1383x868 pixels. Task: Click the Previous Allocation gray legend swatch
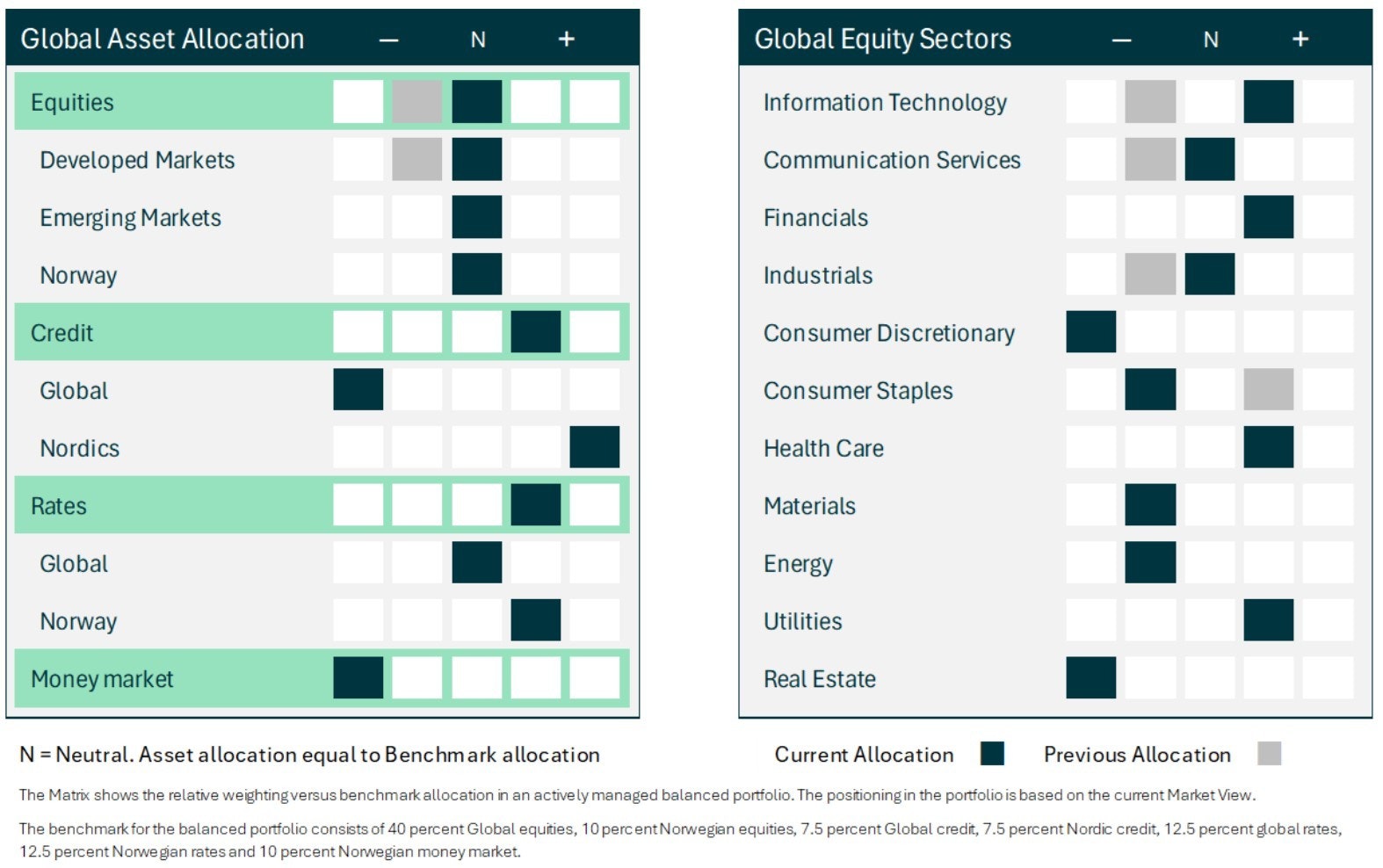pyautogui.click(x=1269, y=754)
